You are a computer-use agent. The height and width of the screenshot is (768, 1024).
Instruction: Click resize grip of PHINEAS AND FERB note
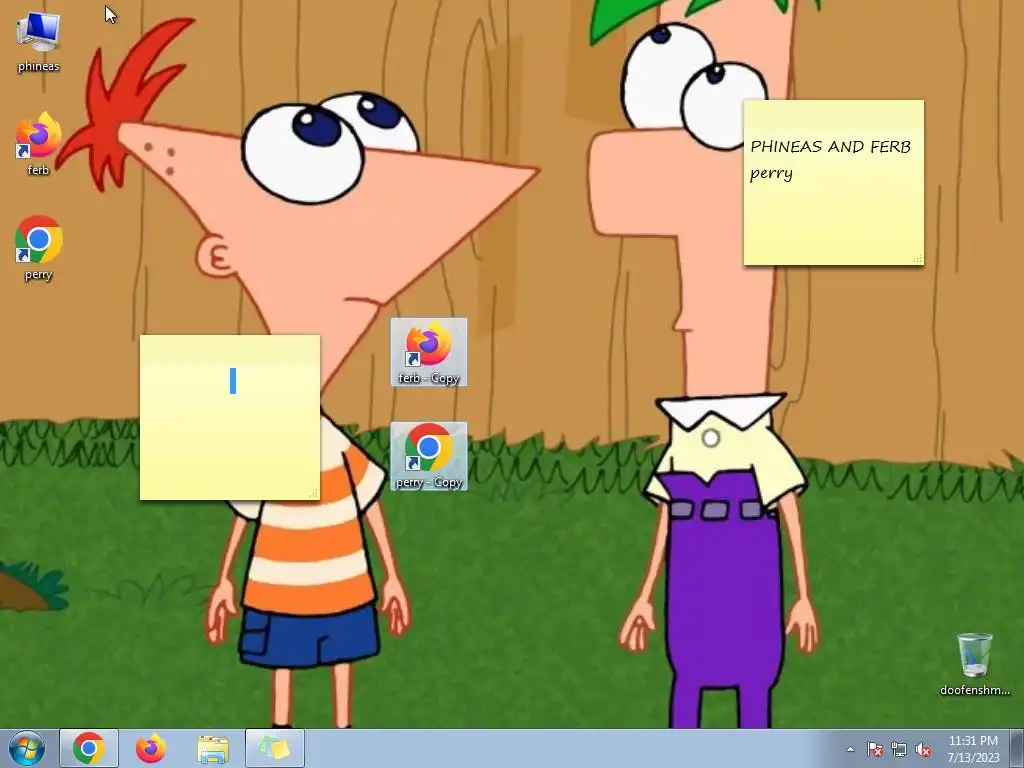pos(918,259)
